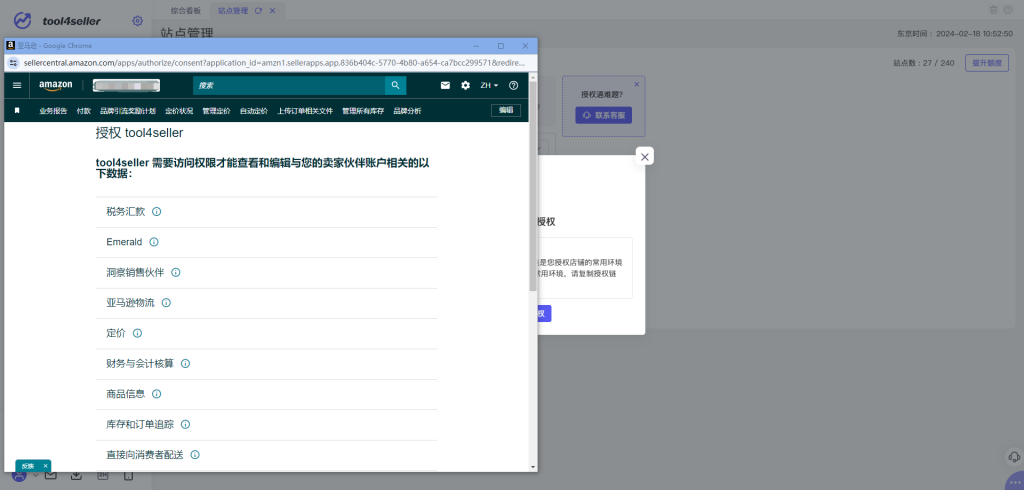Click the 提升额度 button
The image size is (1024, 490).
987,63
